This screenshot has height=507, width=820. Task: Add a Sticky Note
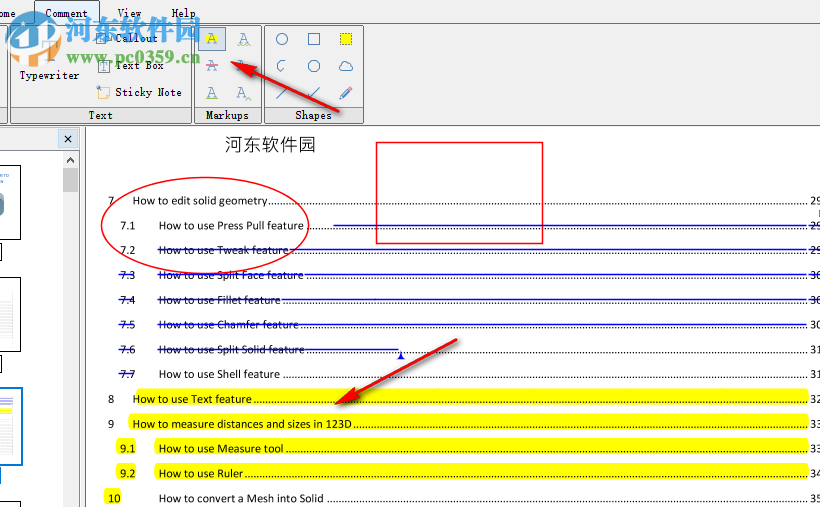139,92
